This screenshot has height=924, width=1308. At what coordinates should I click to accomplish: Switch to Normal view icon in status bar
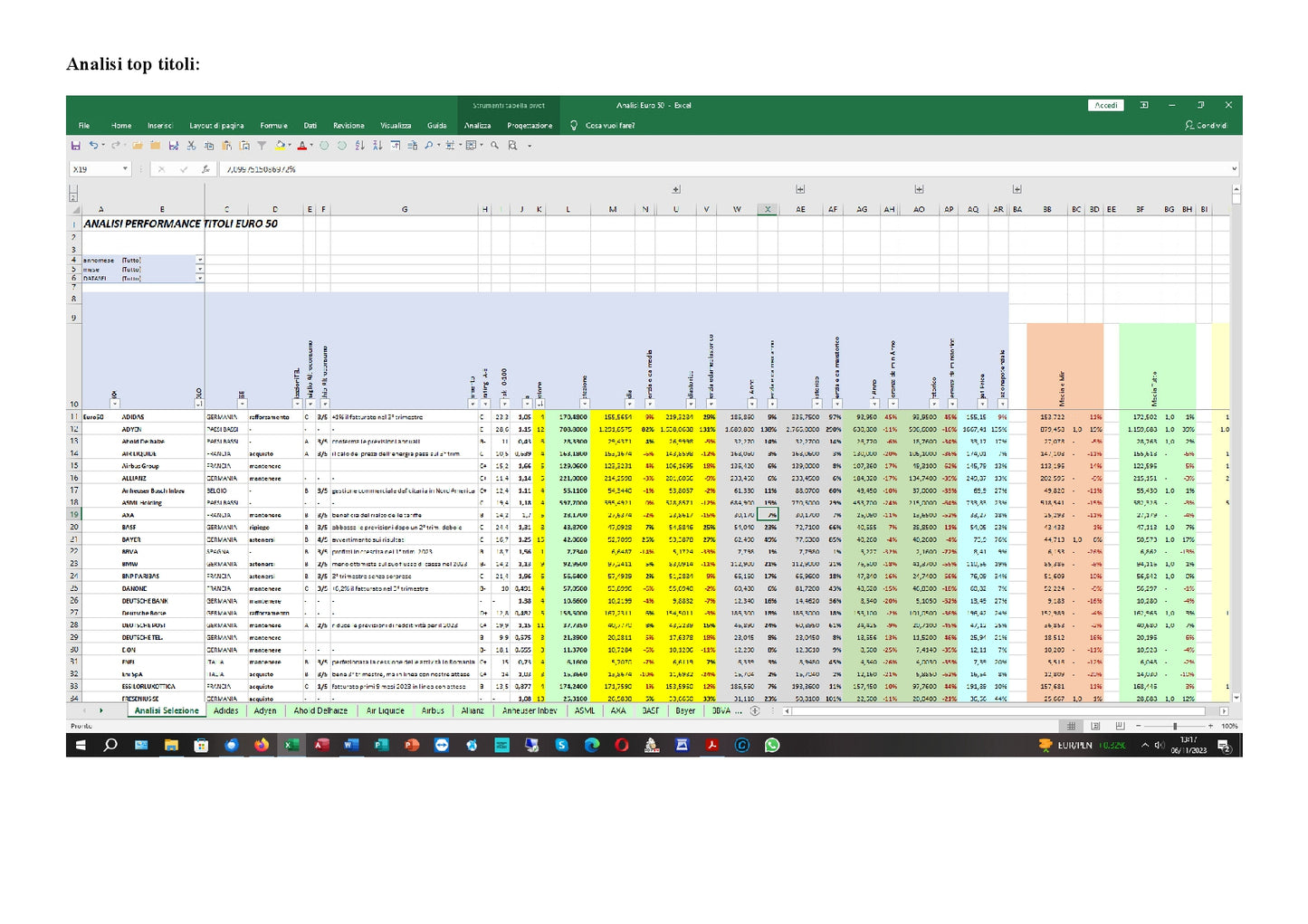tap(1072, 726)
